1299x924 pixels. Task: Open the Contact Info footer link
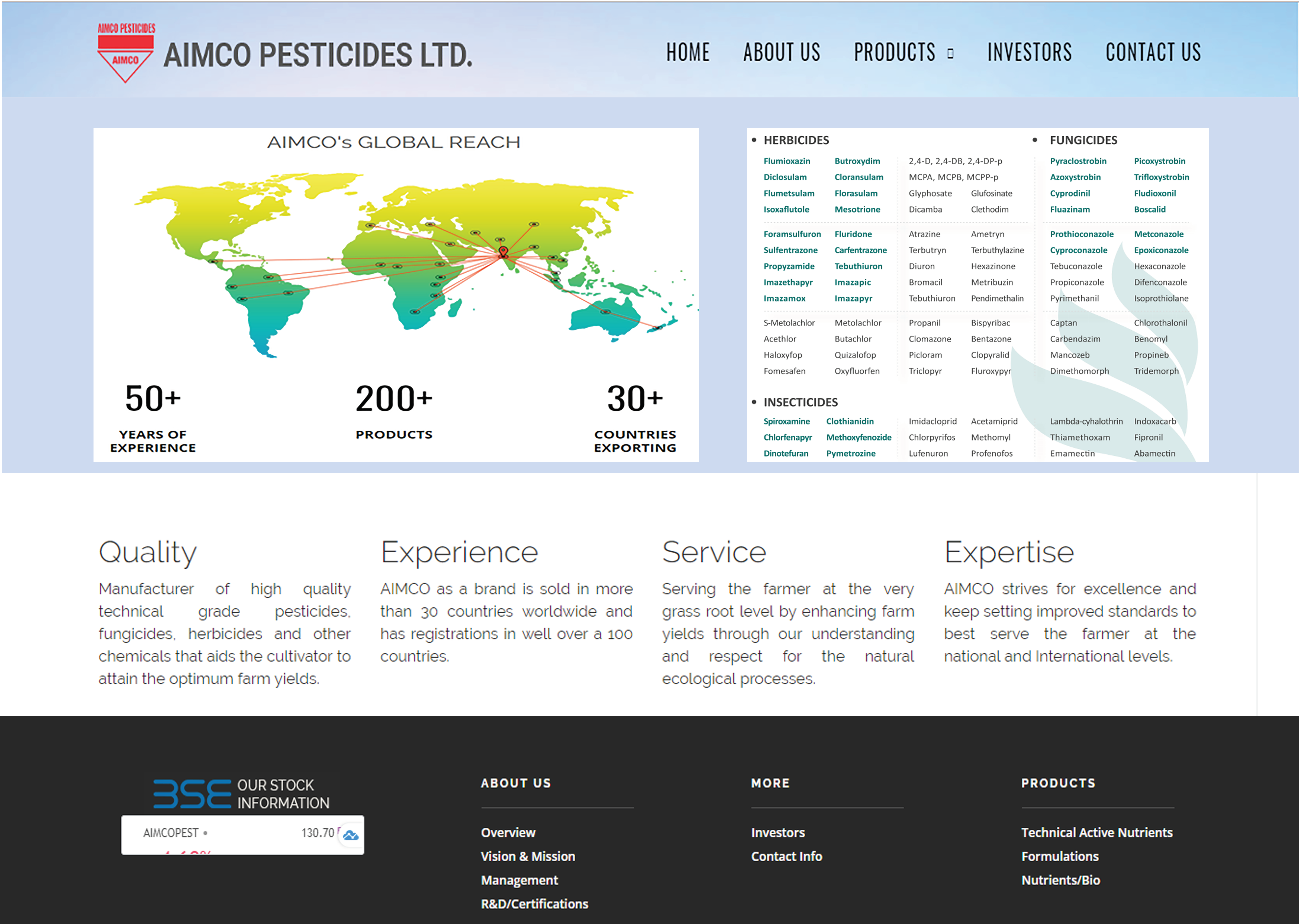point(787,856)
